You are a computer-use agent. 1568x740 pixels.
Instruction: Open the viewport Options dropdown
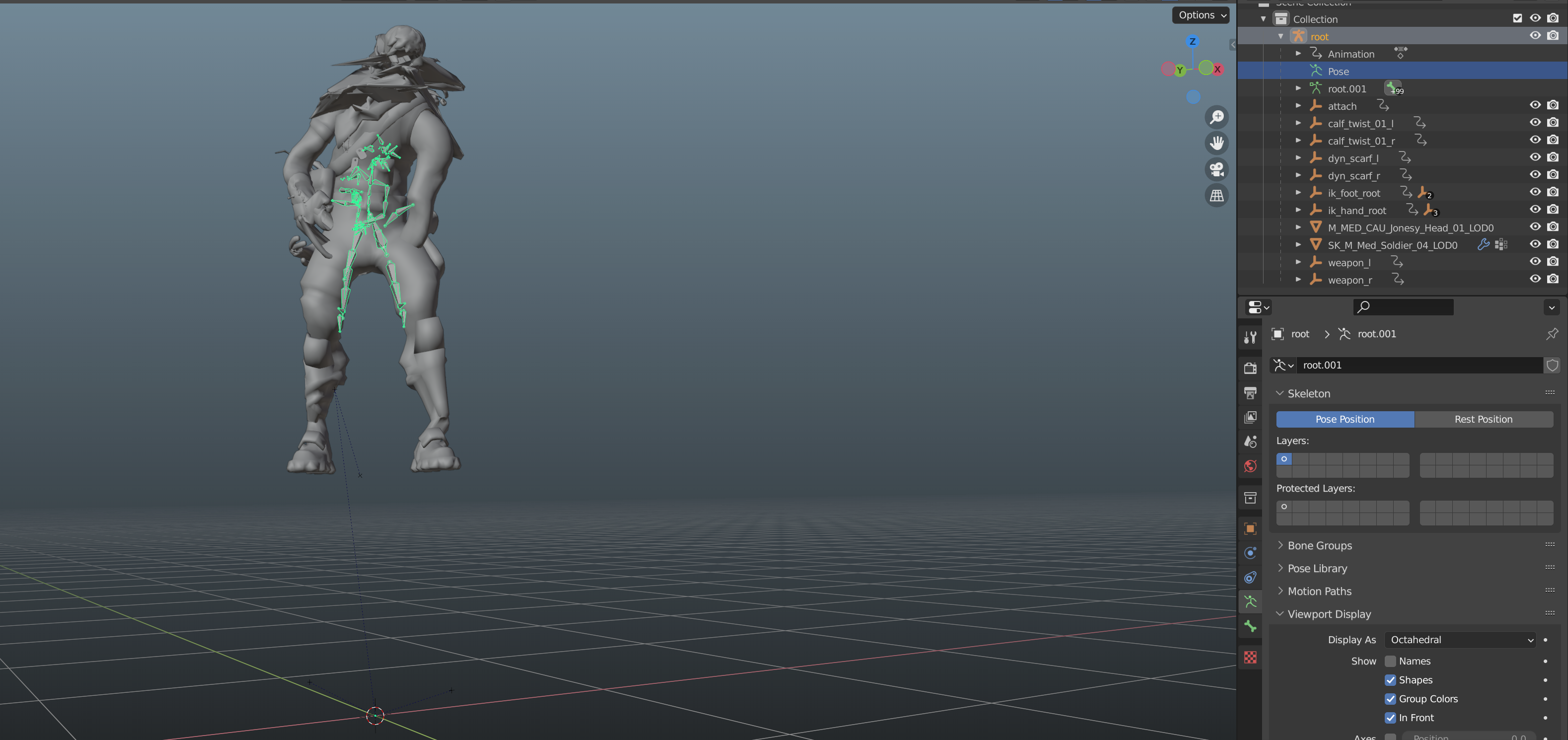tap(1201, 15)
